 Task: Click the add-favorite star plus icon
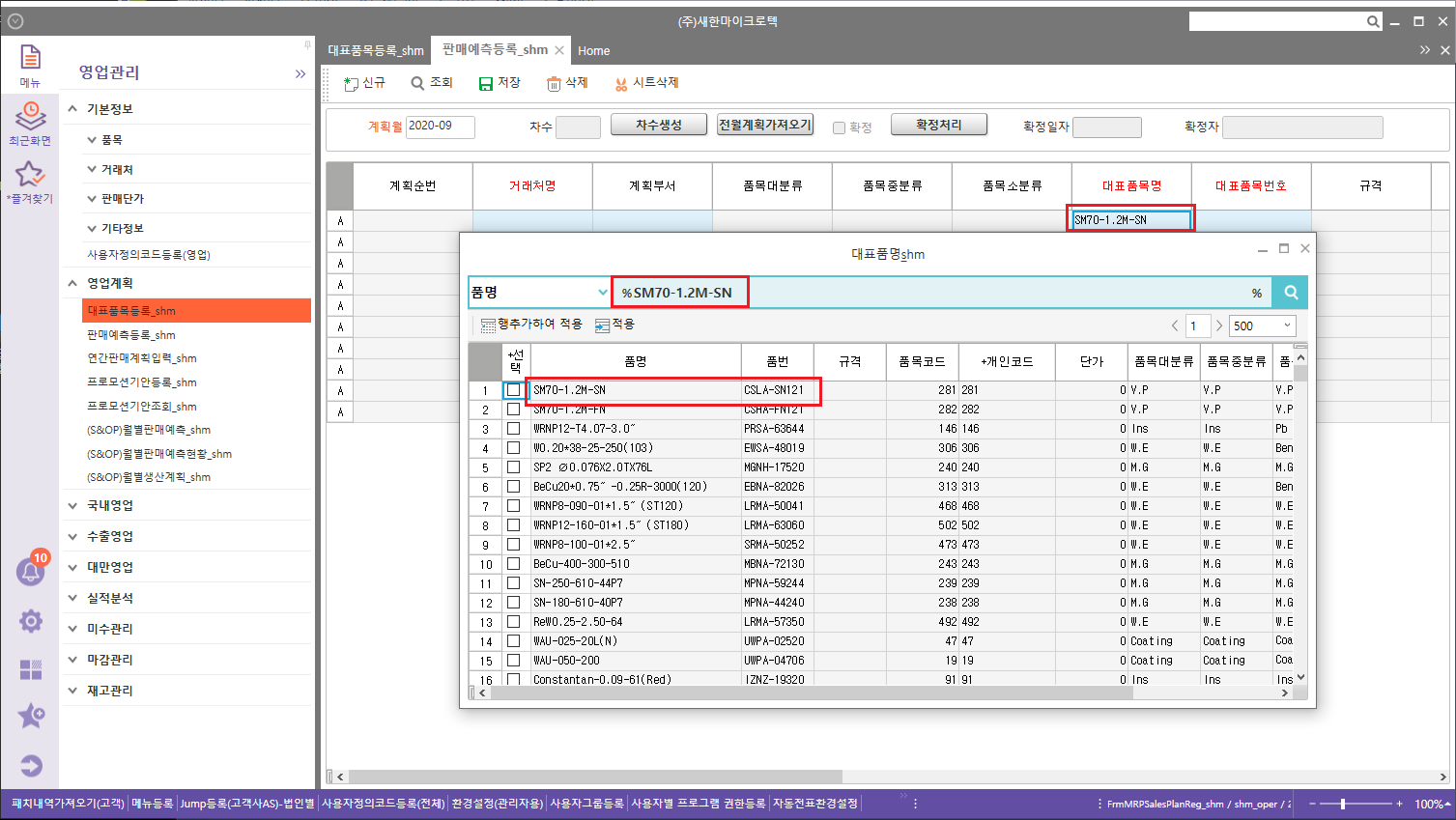[x=31, y=716]
